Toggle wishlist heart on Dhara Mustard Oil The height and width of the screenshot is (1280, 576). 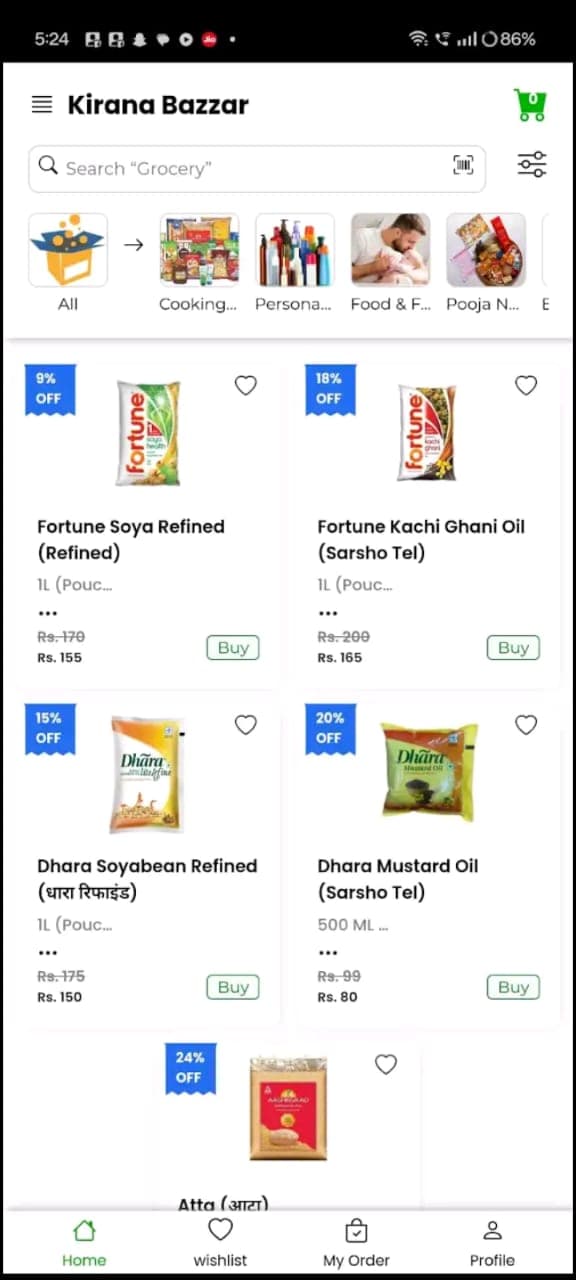pyautogui.click(x=526, y=725)
